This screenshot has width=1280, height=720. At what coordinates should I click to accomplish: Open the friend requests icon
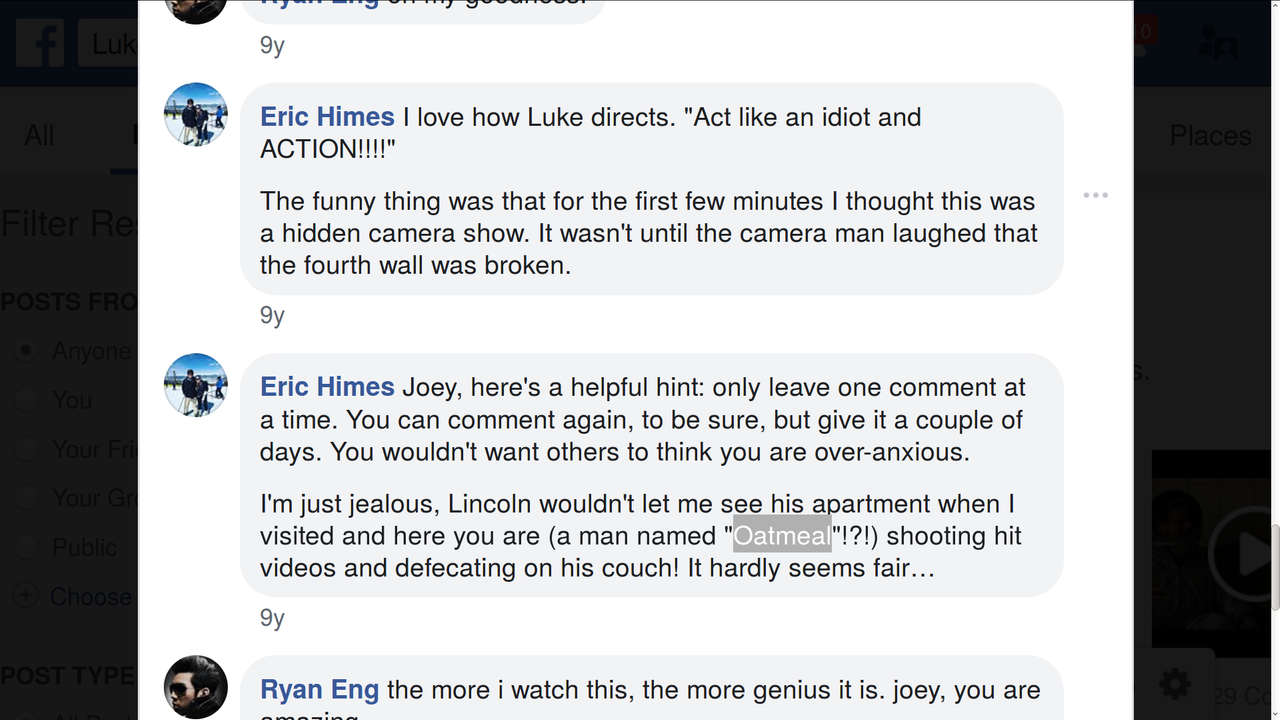(x=1217, y=43)
